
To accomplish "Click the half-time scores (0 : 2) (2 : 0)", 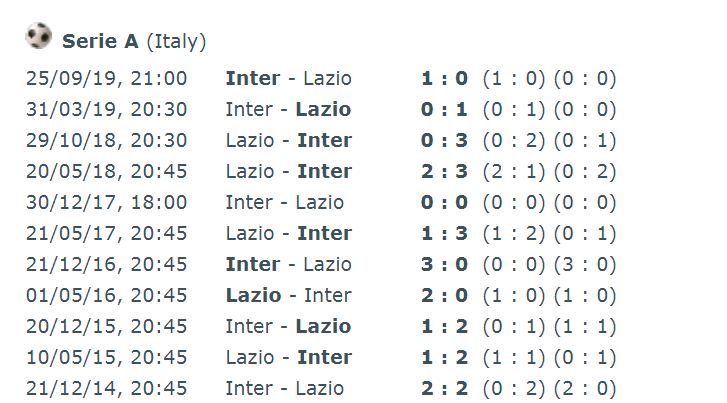I will [x=549, y=389].
